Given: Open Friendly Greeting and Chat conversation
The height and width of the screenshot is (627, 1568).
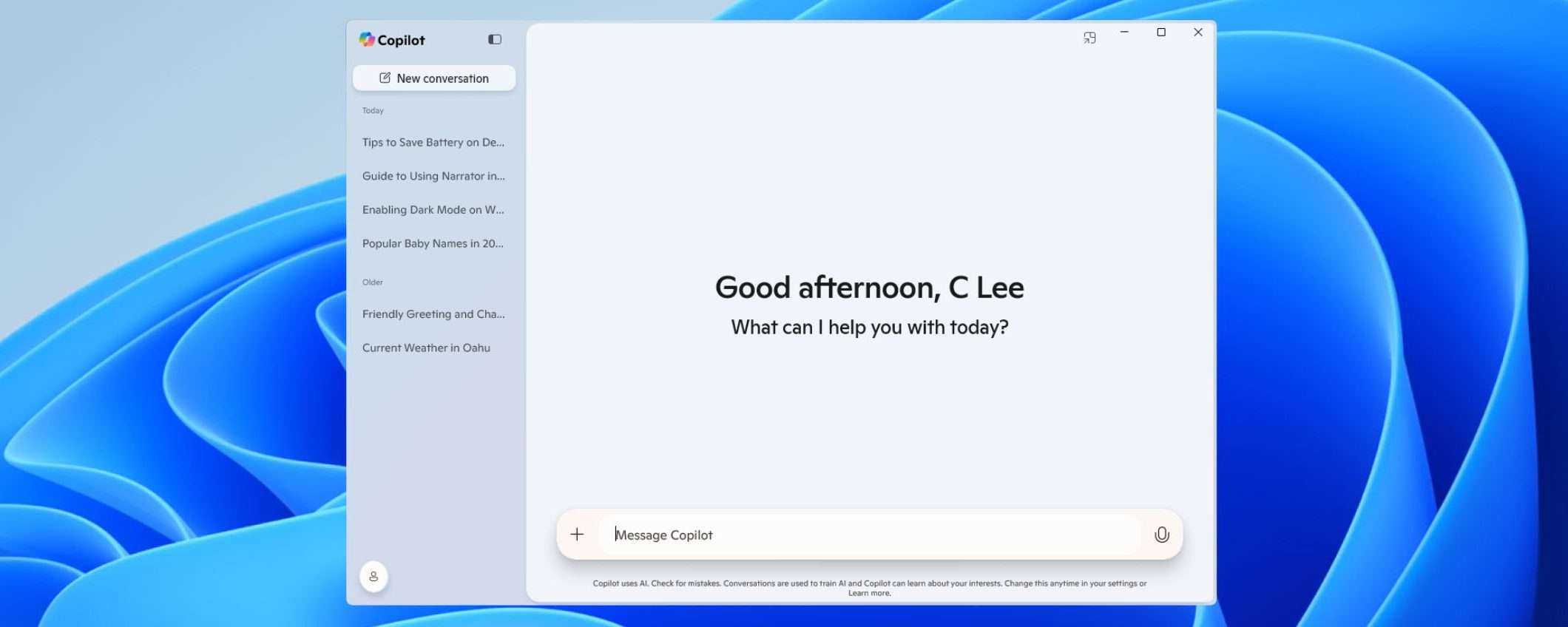Looking at the screenshot, I should pos(433,314).
